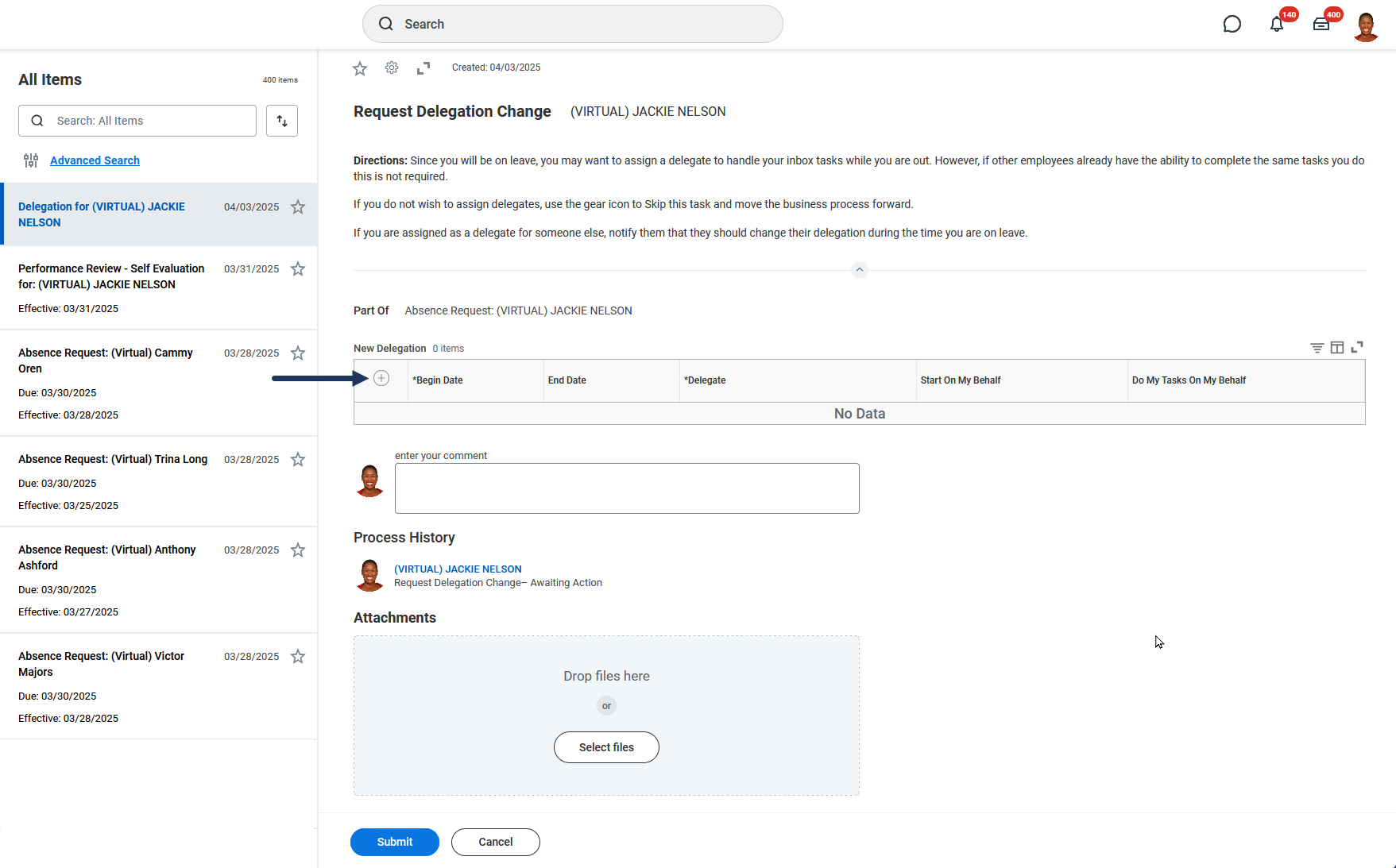Open Absence Request for Victor Majors
Screen dimensions: 1396x868
tap(102, 664)
